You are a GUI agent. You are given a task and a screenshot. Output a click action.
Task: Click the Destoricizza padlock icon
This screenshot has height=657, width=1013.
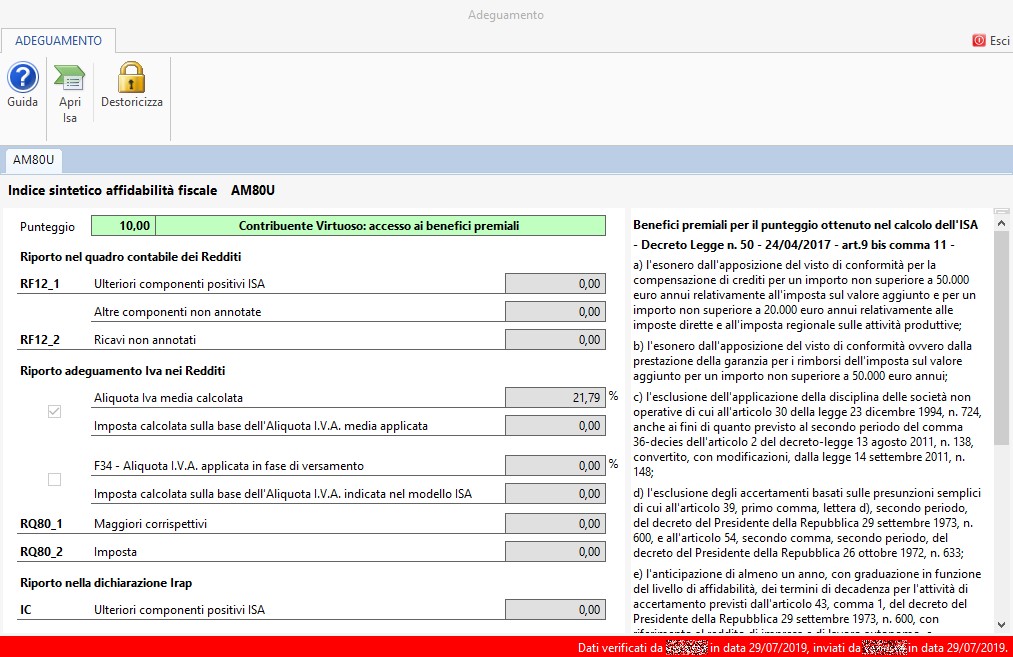point(132,78)
